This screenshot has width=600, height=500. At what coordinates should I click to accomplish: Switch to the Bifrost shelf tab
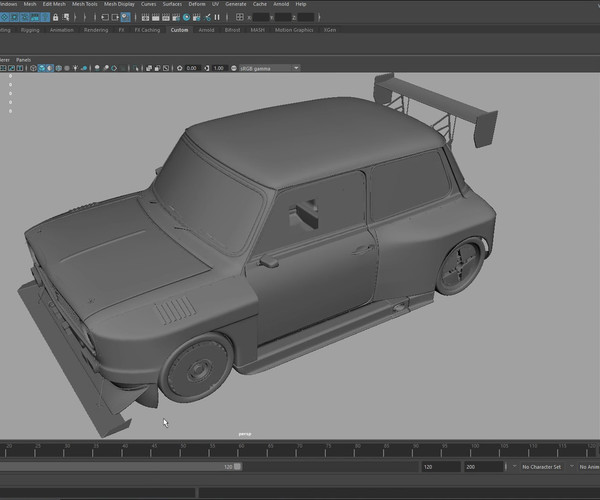point(232,30)
